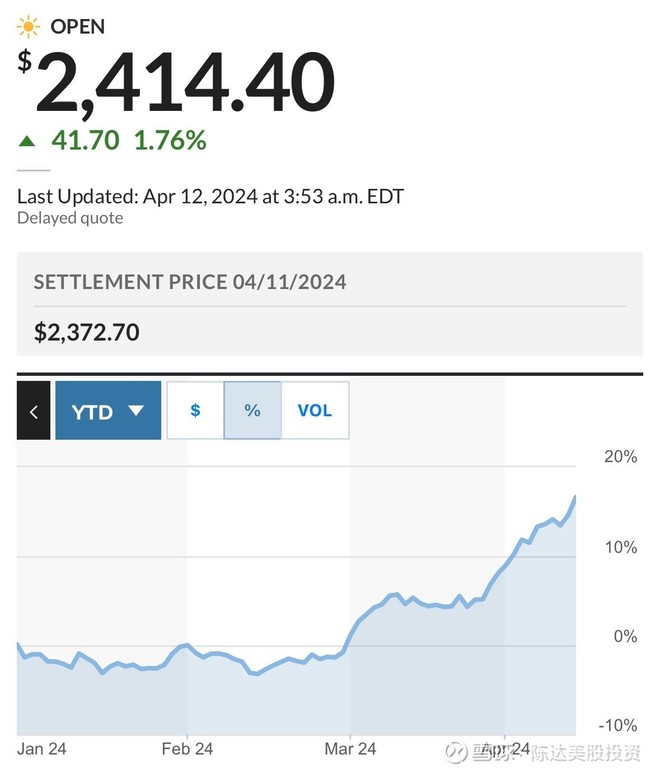Click the 2,414.40 price figure
This screenshot has height=773, width=660.
coord(185,82)
